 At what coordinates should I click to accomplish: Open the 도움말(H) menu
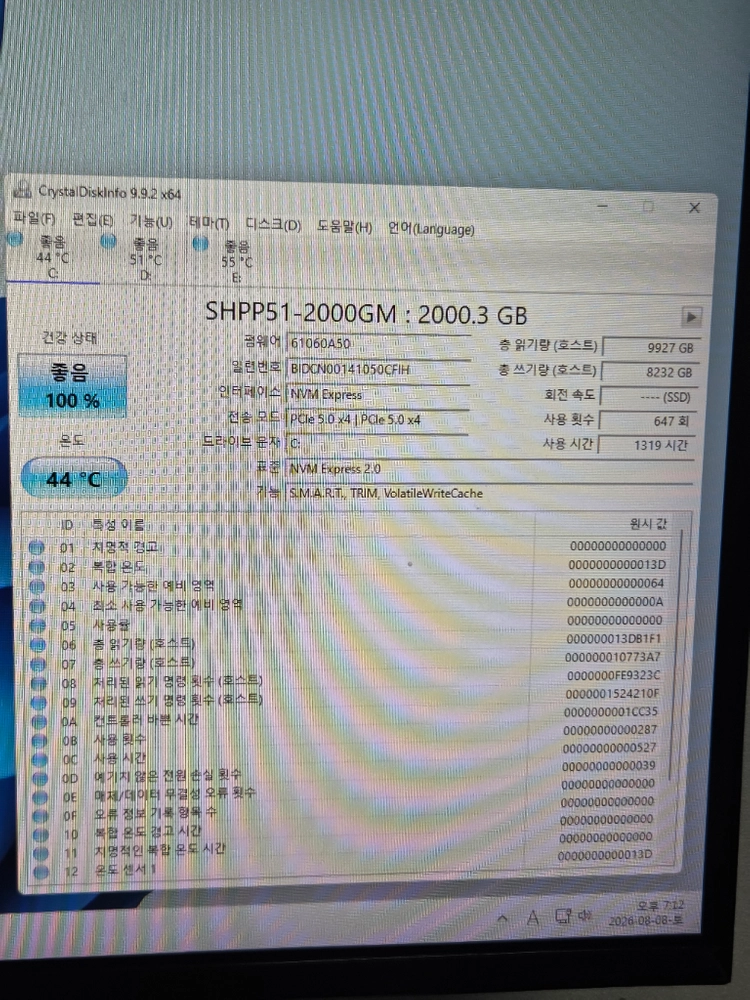click(344, 226)
